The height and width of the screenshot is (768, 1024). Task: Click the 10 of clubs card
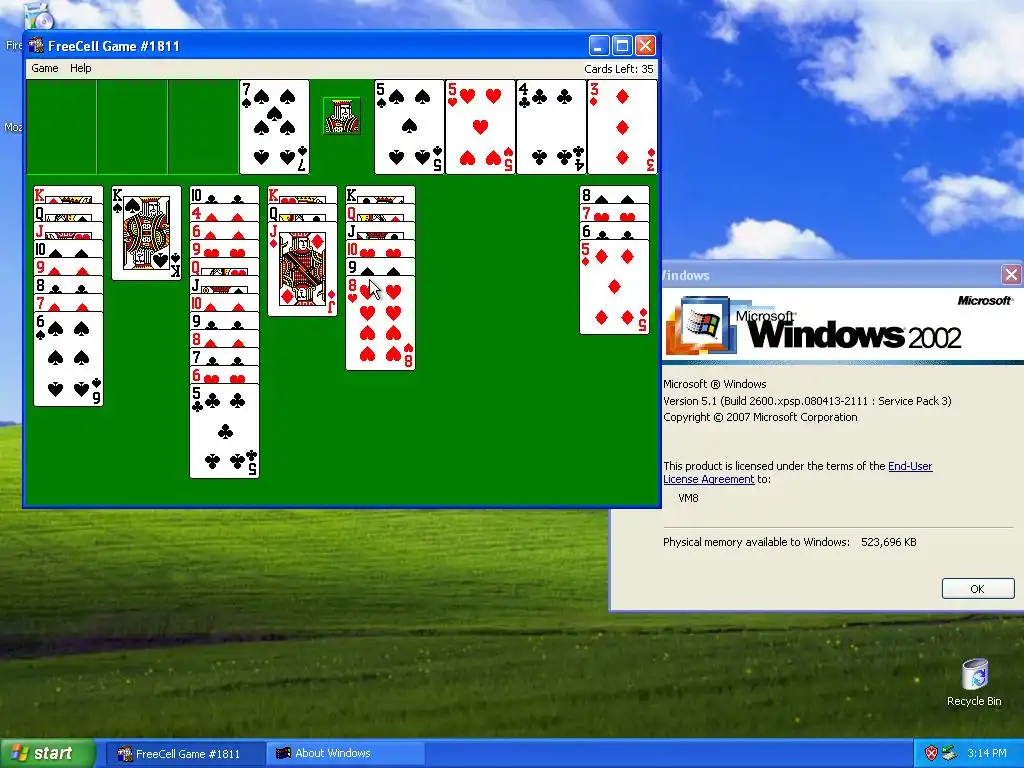pos(224,195)
